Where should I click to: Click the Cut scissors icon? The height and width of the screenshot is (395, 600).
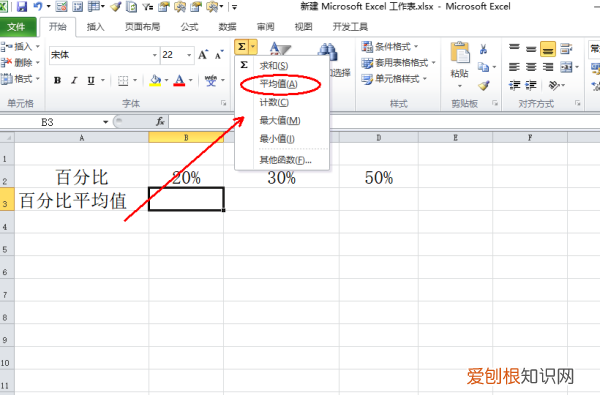coord(483,49)
